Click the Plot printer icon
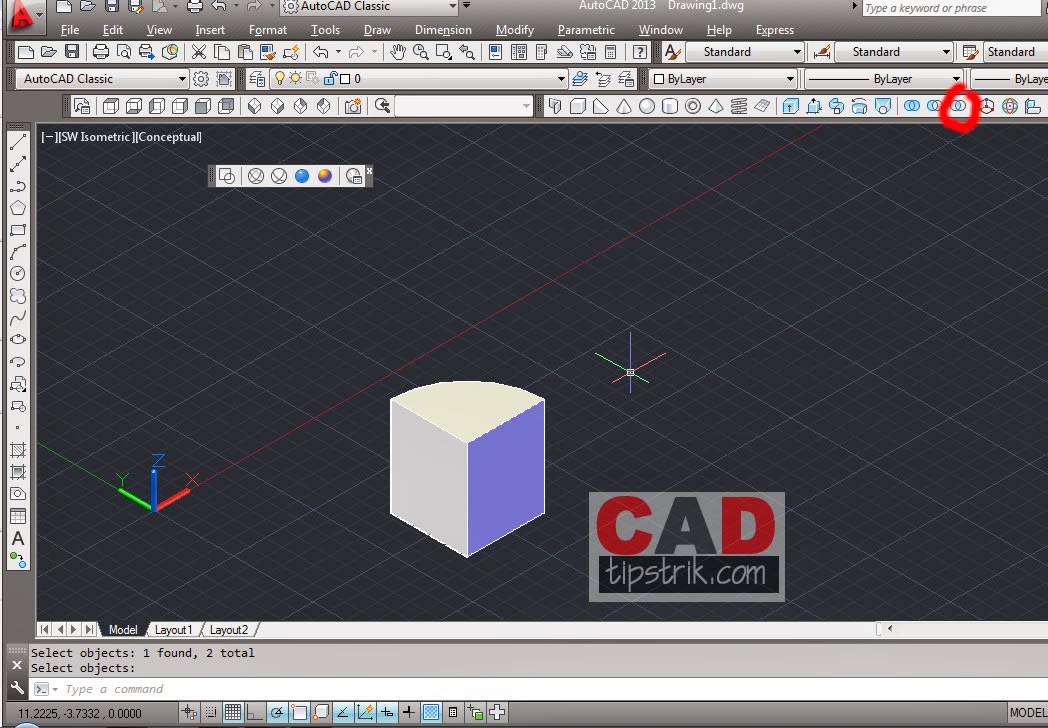The image size is (1048, 728). pos(101,51)
